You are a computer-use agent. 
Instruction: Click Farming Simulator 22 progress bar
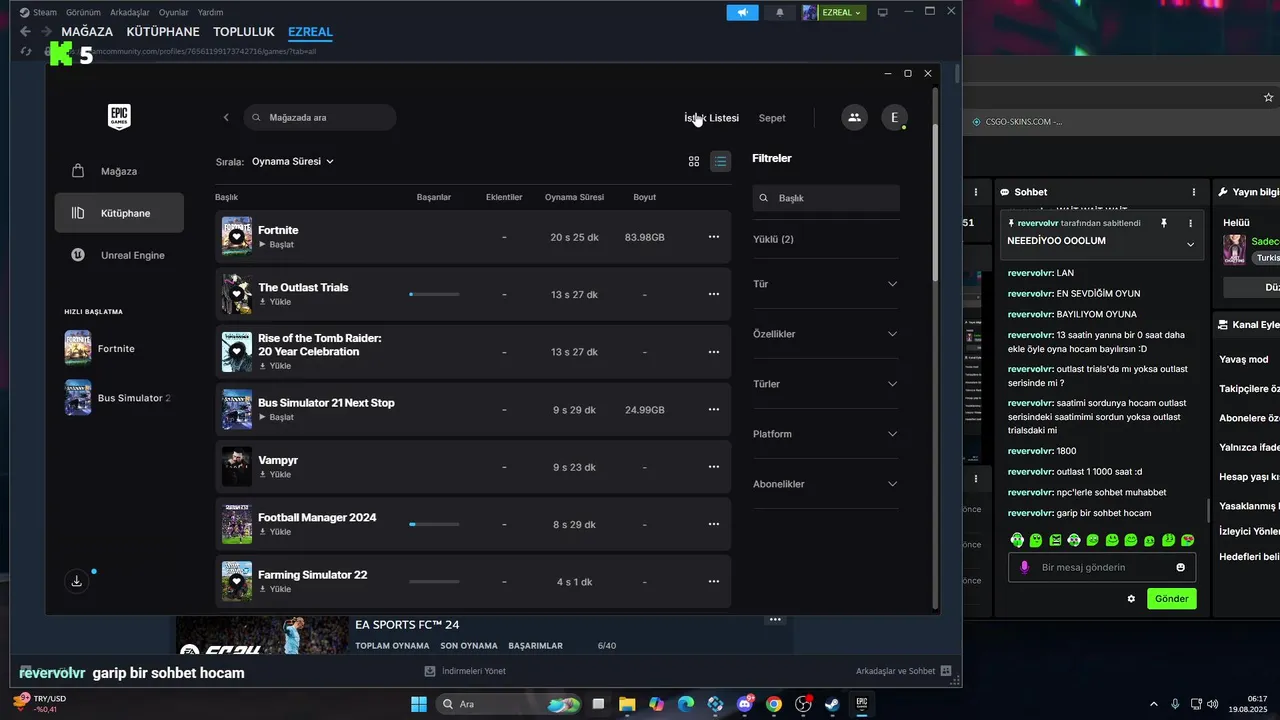coord(434,581)
